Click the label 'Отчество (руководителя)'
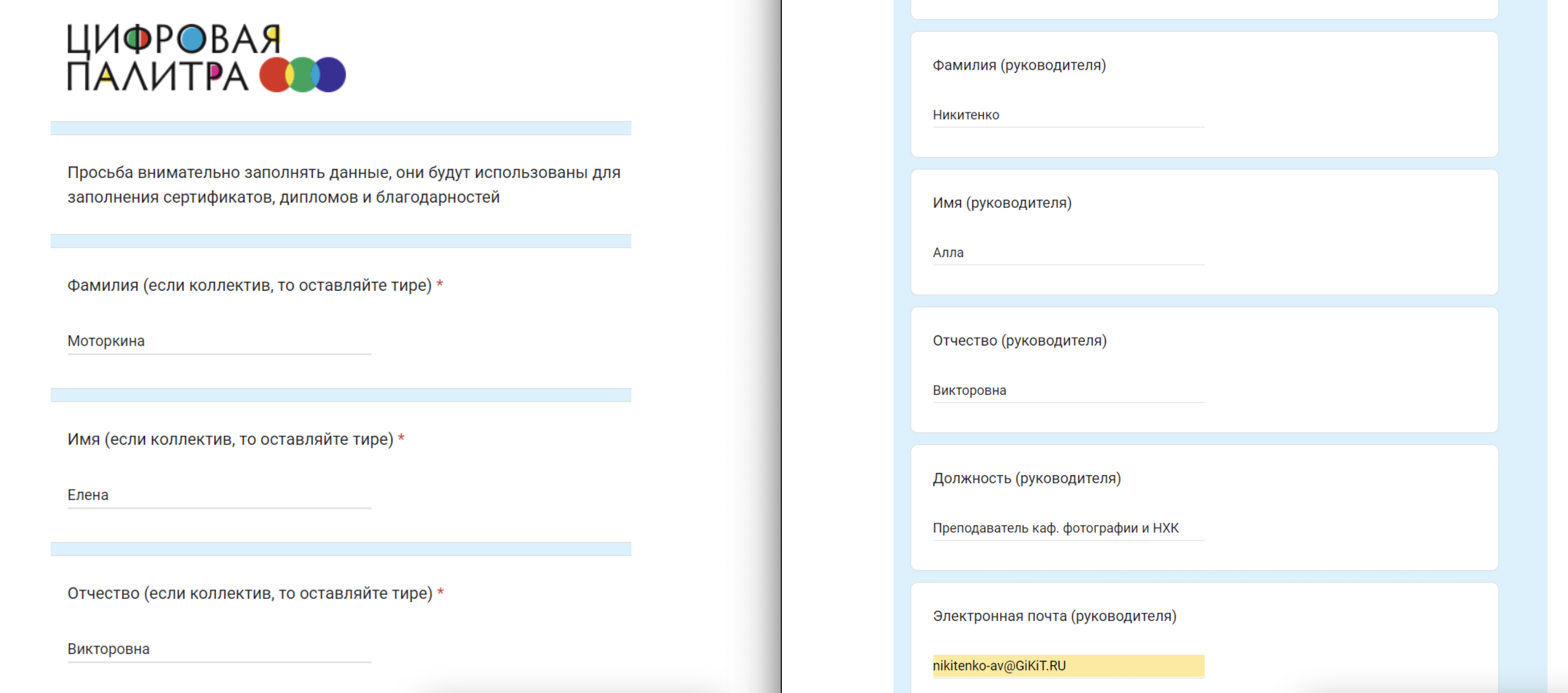 1020,341
